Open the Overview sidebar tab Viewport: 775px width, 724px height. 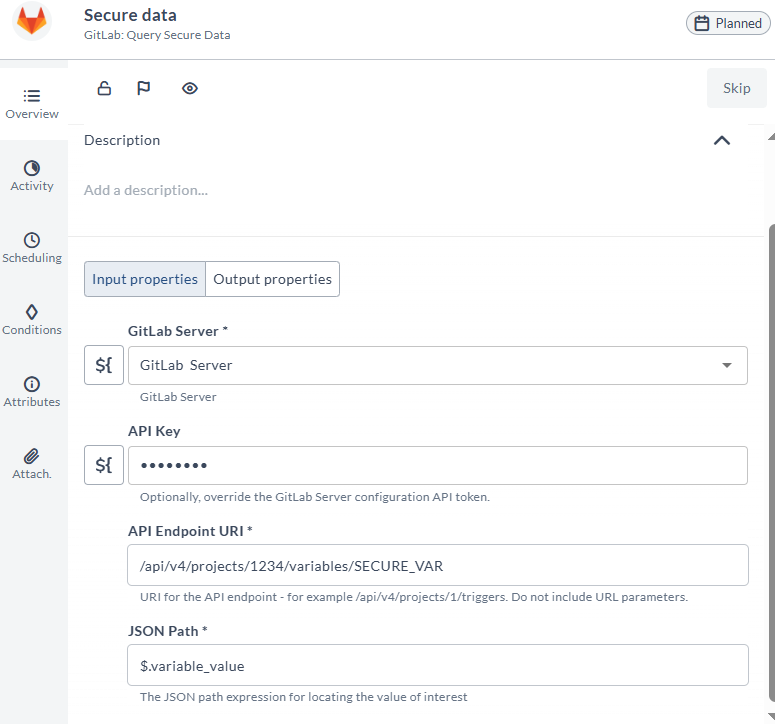32,104
